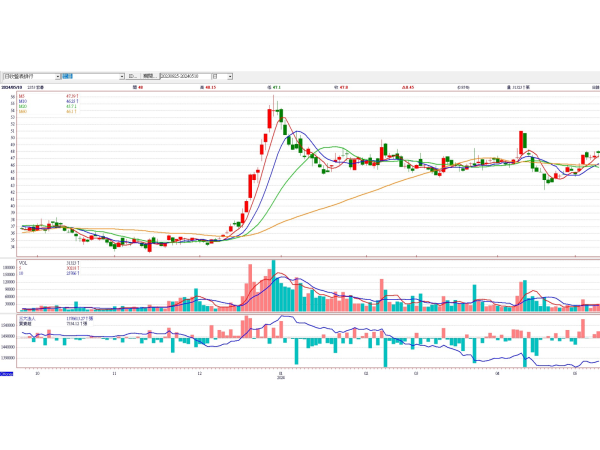Select the MA60 legend entry

(48, 111)
